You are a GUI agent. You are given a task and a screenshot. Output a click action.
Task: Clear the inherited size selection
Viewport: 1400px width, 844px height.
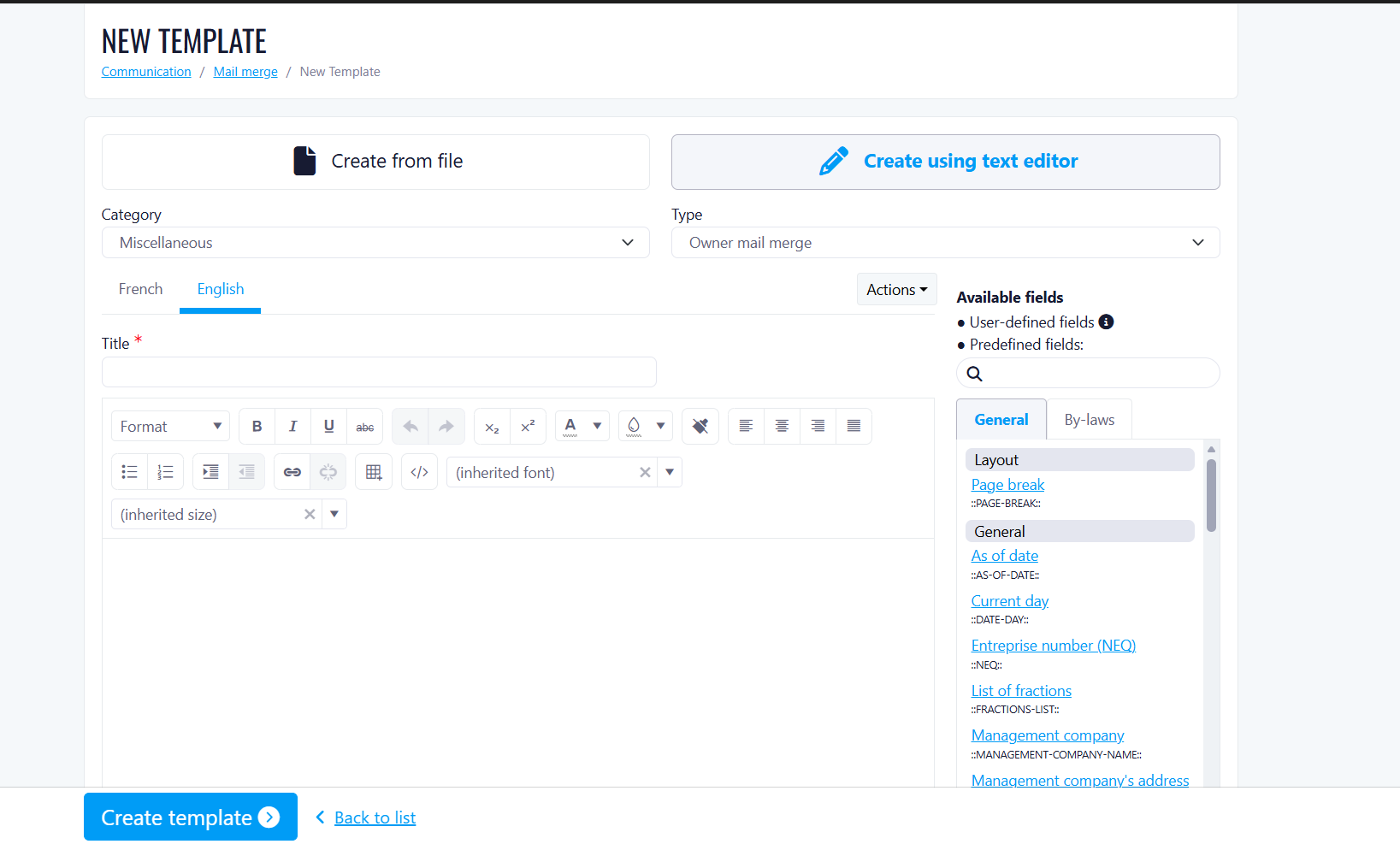[310, 514]
